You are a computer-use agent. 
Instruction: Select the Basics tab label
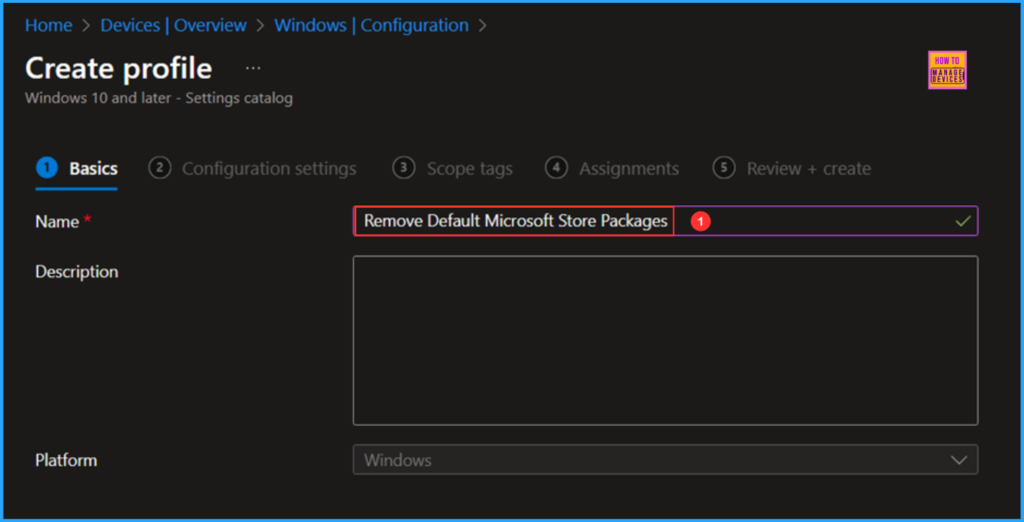[93, 169]
